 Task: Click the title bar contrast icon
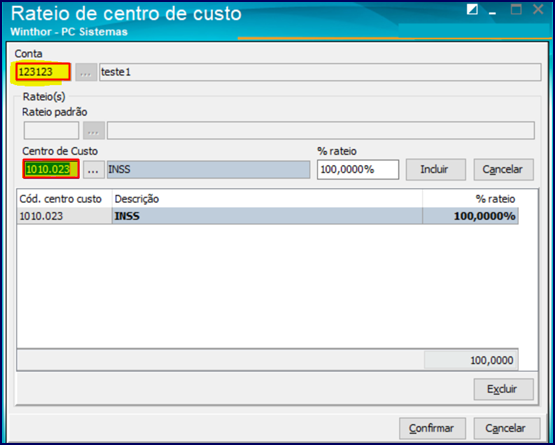pos(472,9)
